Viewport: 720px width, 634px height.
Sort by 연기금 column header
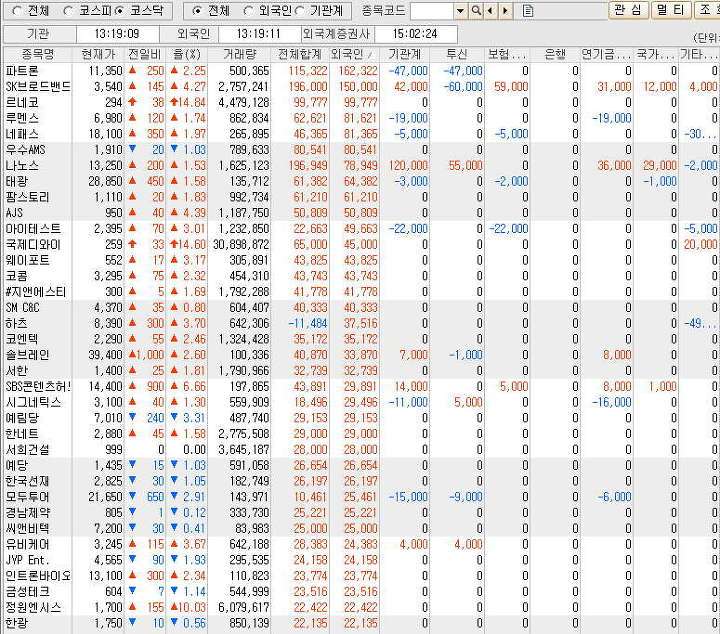click(x=606, y=54)
